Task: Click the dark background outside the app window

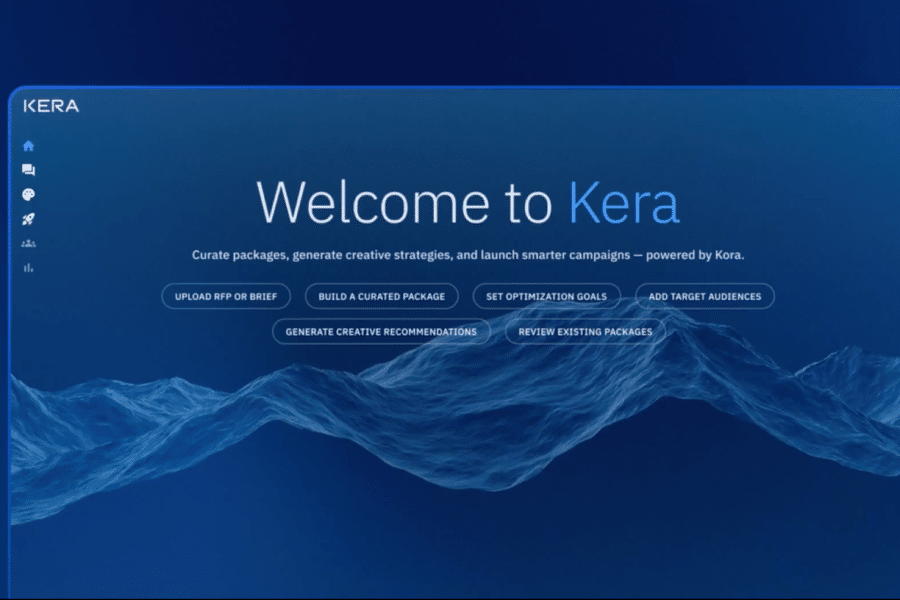Action: [450, 40]
